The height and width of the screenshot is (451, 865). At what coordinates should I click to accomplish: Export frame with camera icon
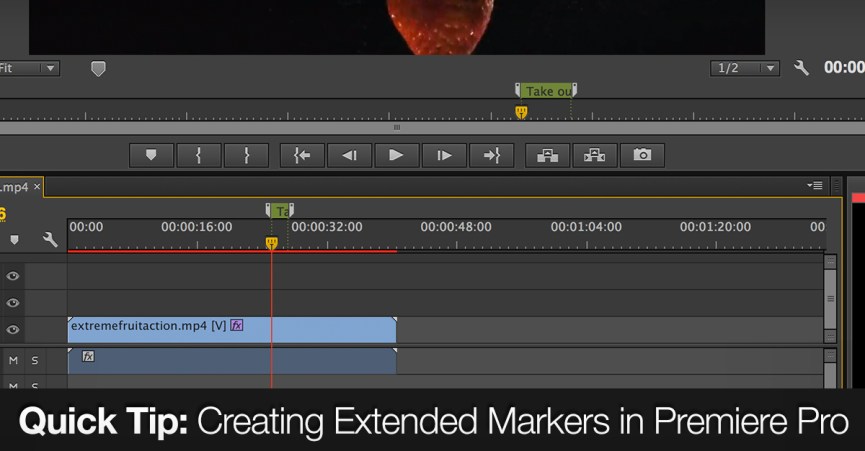(x=642, y=155)
